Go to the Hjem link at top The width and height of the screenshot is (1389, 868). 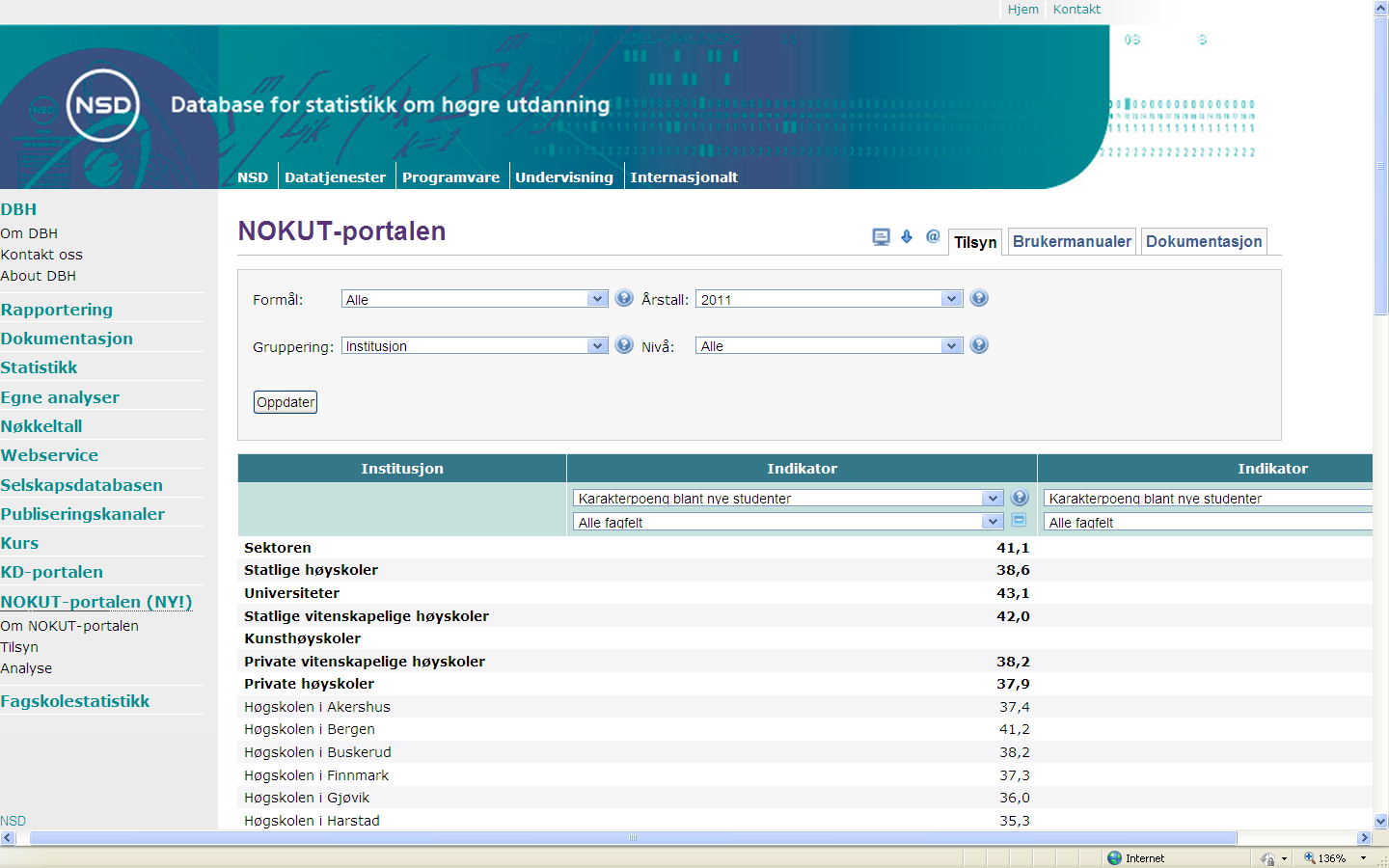coord(1023,9)
